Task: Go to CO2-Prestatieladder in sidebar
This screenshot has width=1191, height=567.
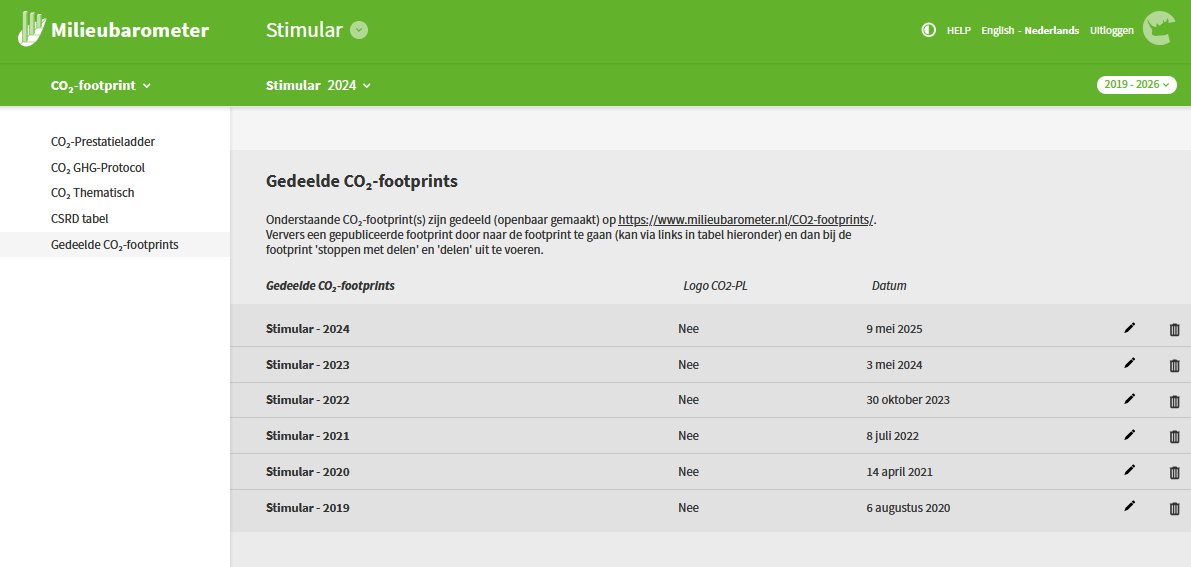Action: 103,142
